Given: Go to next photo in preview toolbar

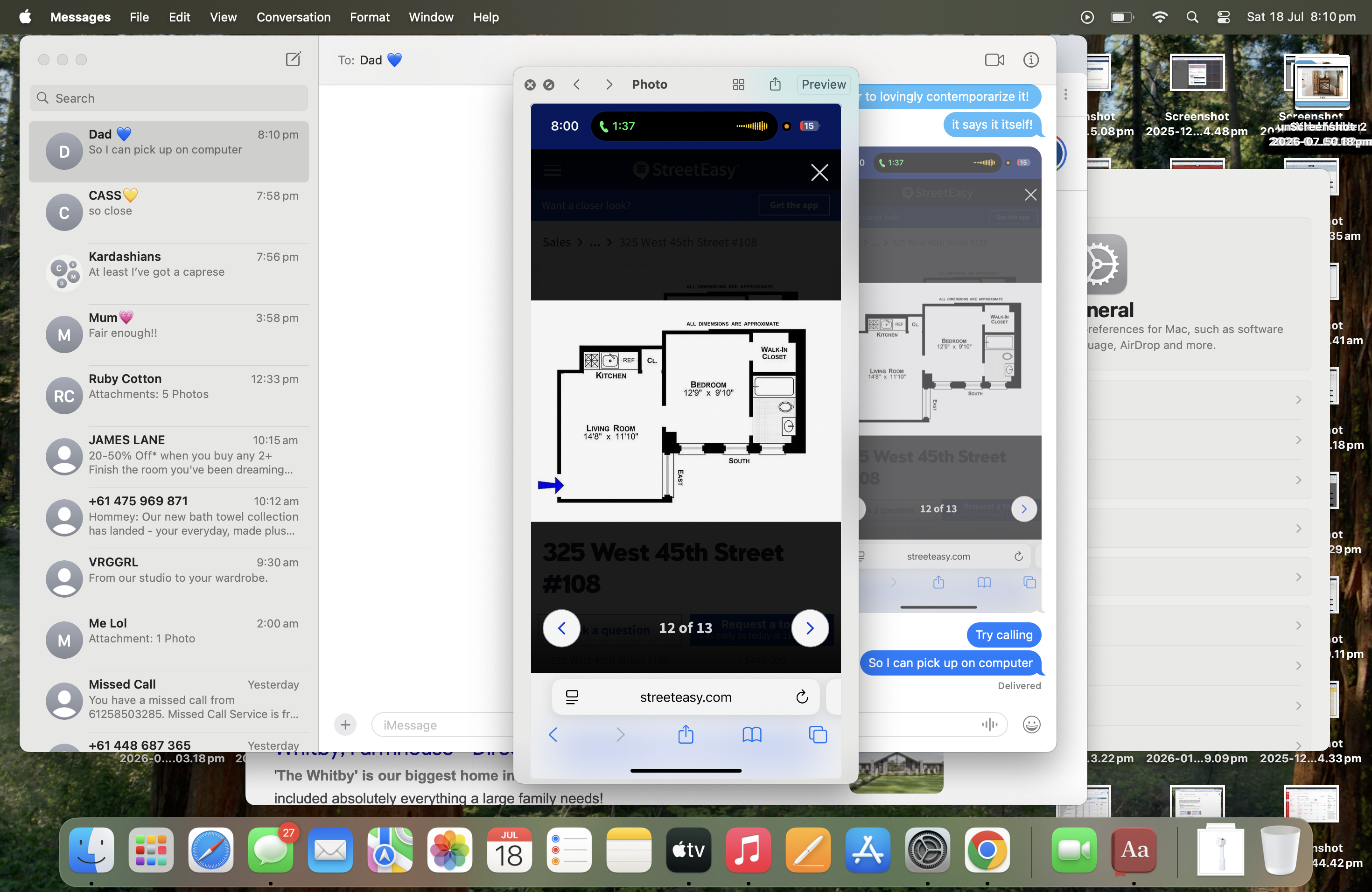Looking at the screenshot, I should (609, 85).
